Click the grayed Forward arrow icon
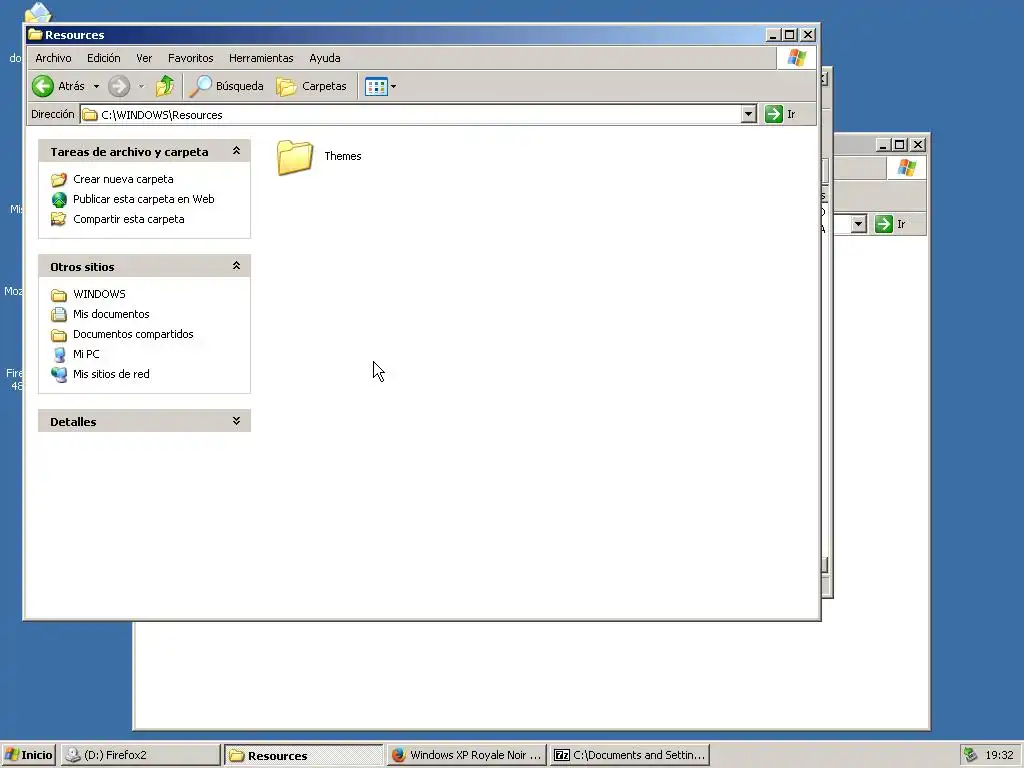1024x768 pixels. coord(119,86)
